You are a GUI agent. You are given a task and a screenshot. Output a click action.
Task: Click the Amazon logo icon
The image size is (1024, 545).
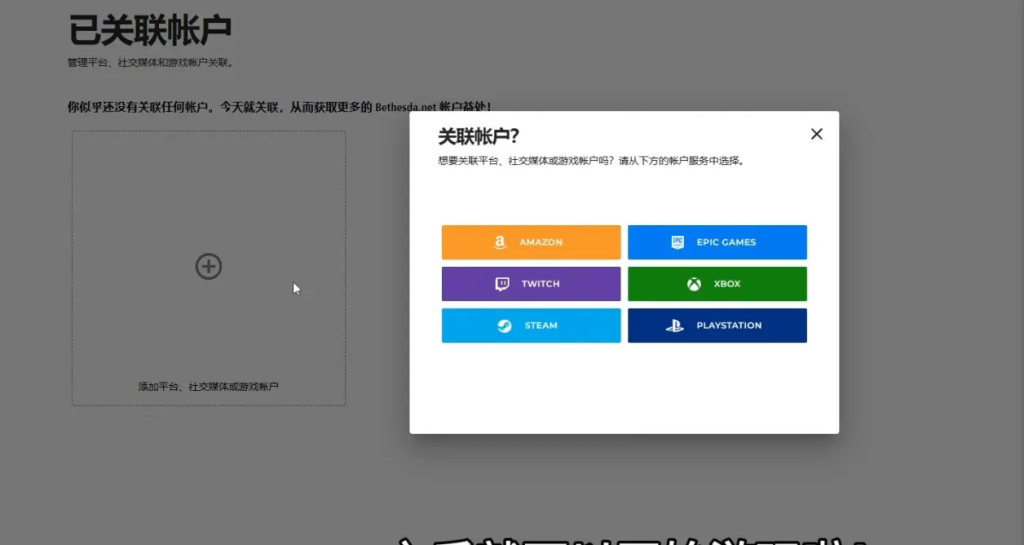pos(500,242)
